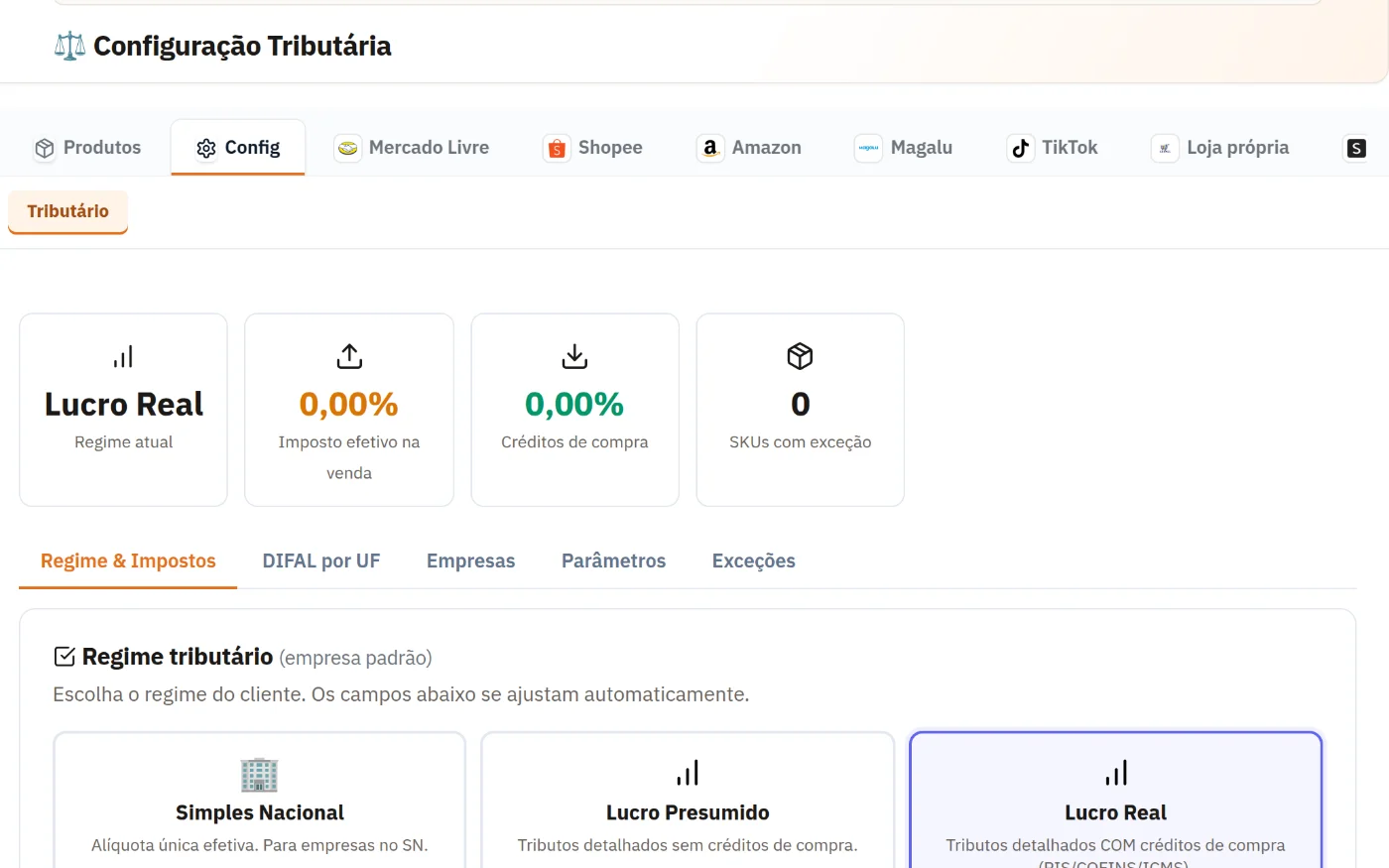Open the Shopee channel tab
The image size is (1389, 868).
tap(593, 148)
